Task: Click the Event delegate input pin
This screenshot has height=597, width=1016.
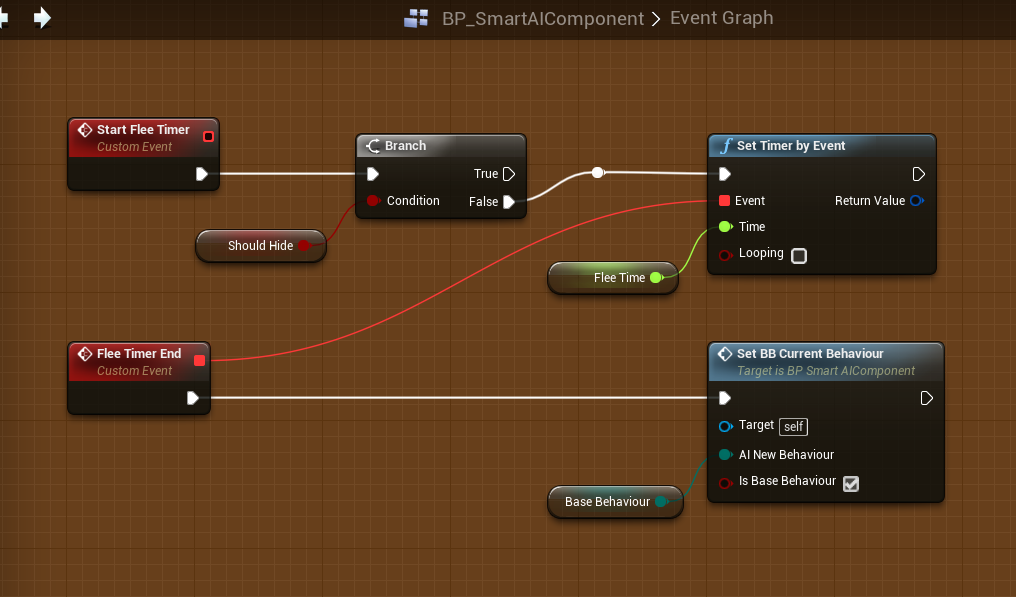Action: click(x=724, y=200)
